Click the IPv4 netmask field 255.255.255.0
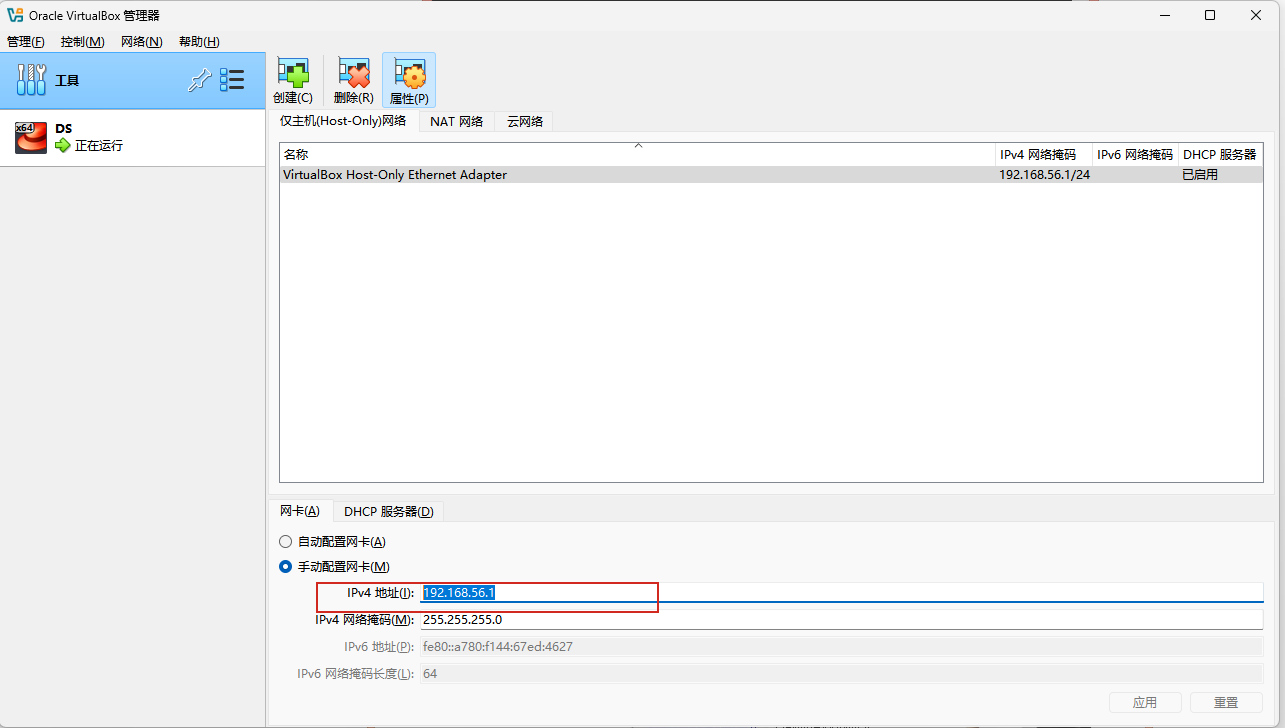This screenshot has height=728, width=1285. pos(842,620)
